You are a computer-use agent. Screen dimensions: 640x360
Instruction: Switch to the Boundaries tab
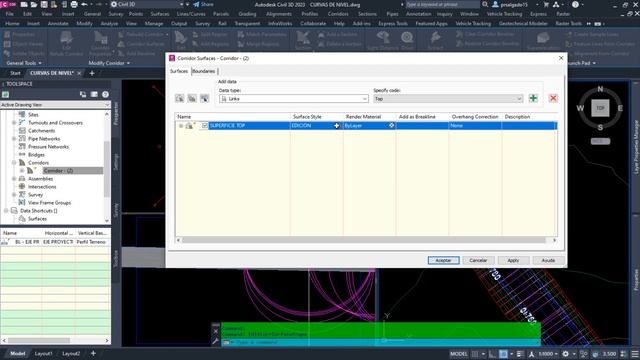[x=204, y=71]
